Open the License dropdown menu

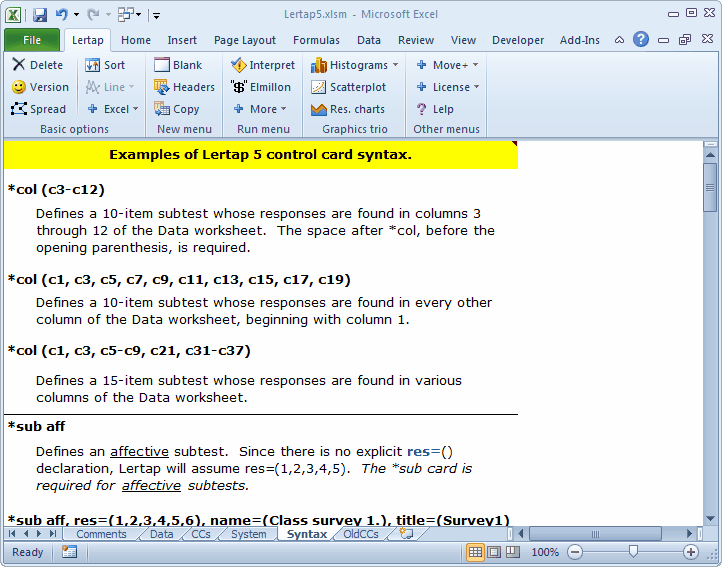[476, 87]
